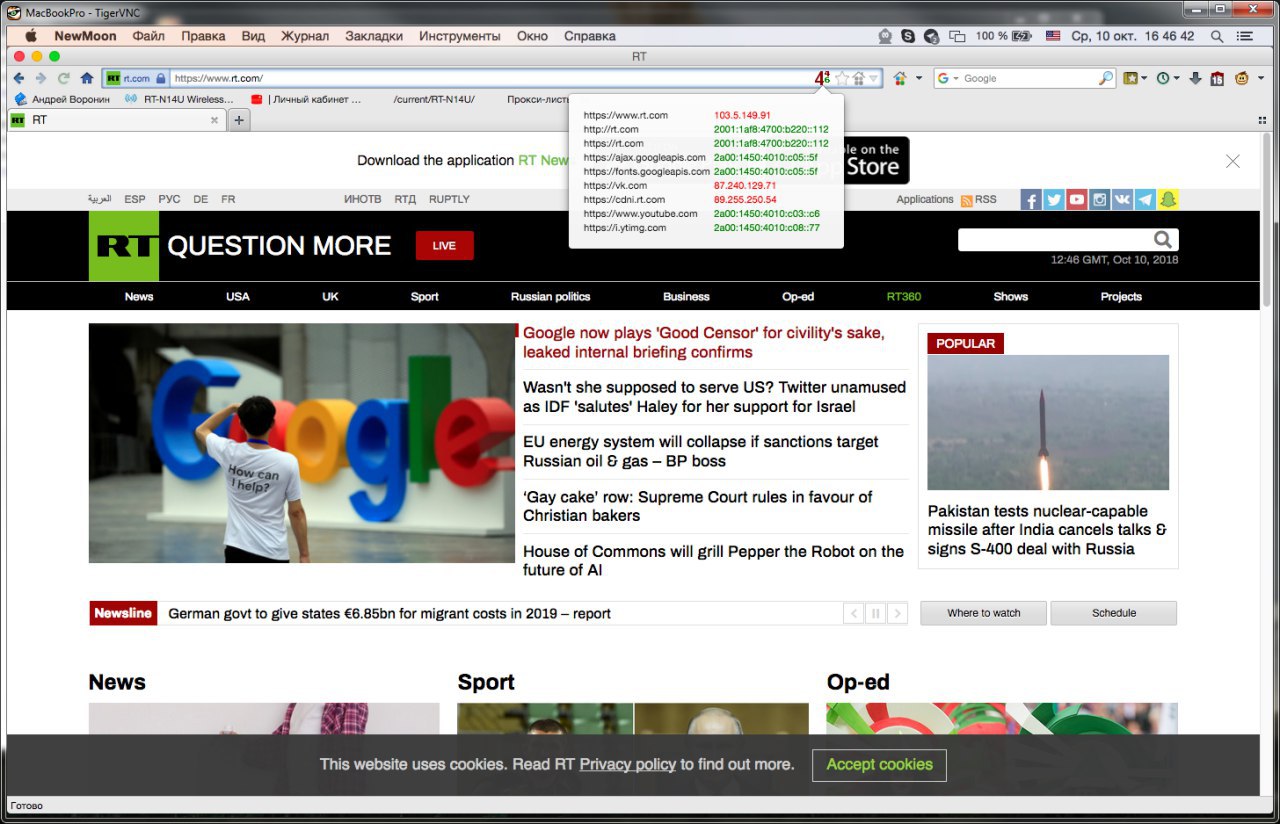This screenshot has height=824, width=1280.
Task: Close the app download banner X
Action: 1233,161
